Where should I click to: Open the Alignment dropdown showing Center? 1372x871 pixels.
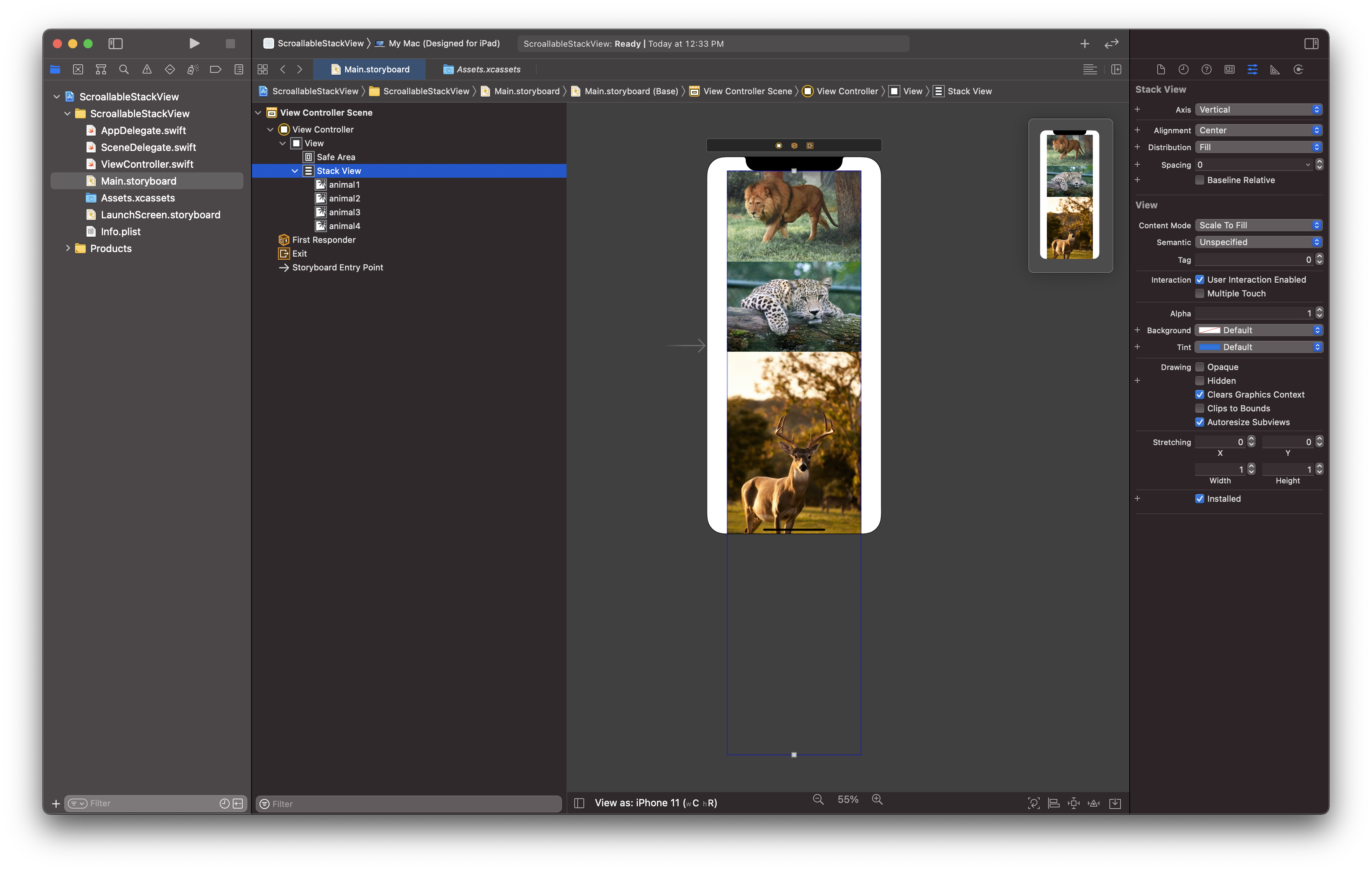point(1258,131)
